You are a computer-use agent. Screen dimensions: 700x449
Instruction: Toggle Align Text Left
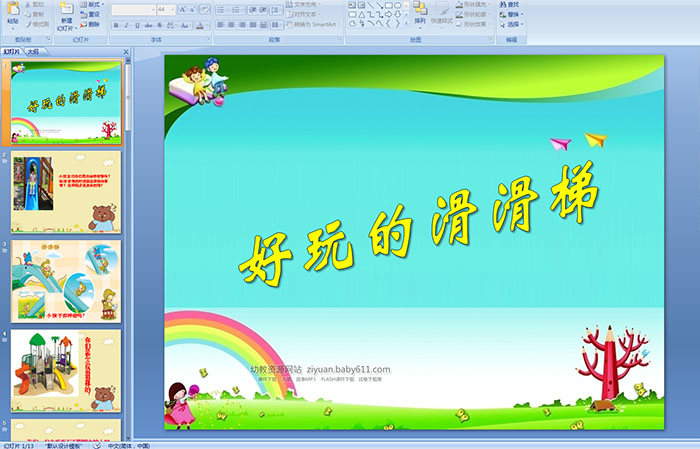[x=220, y=25]
